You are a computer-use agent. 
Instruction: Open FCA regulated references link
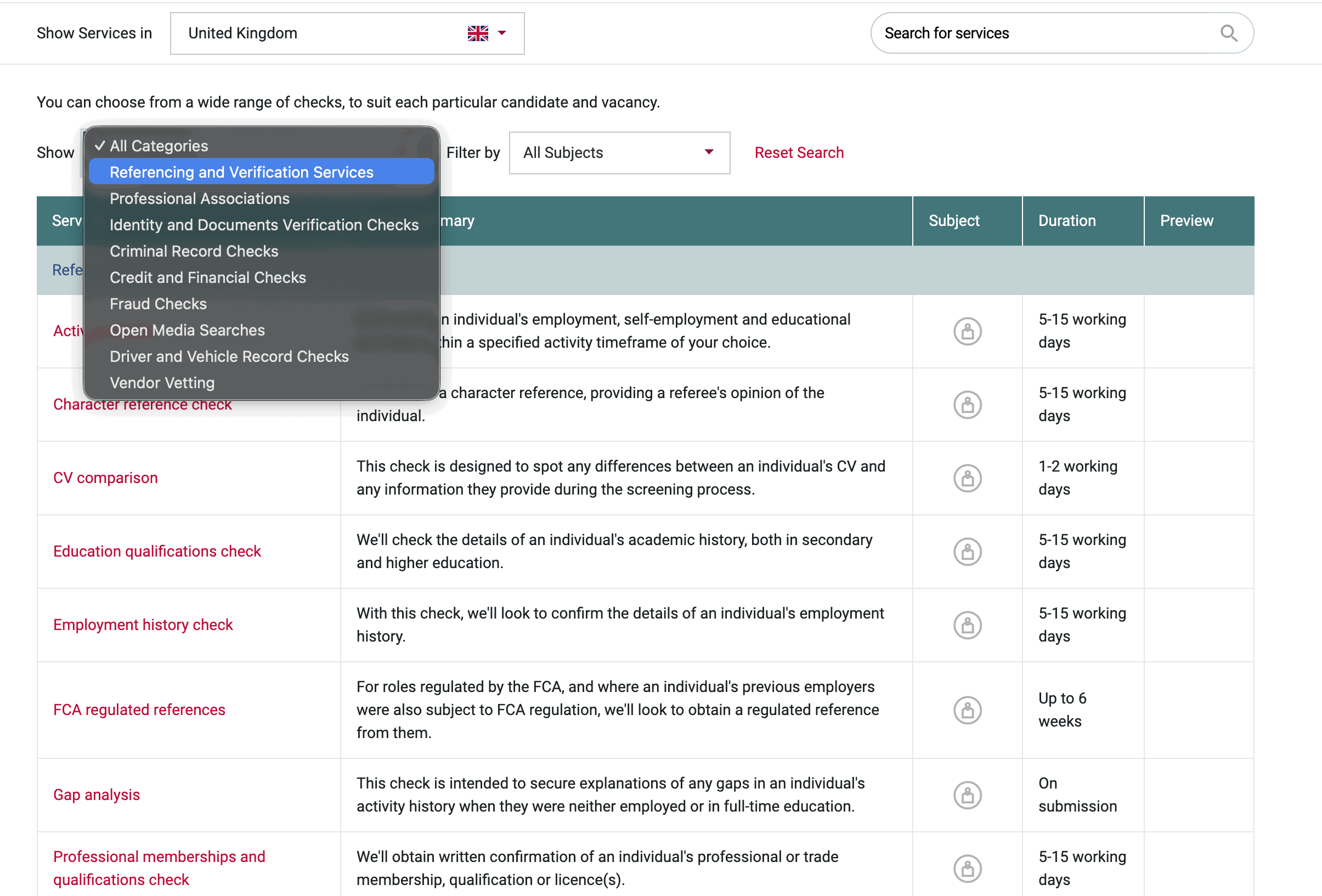click(x=139, y=710)
